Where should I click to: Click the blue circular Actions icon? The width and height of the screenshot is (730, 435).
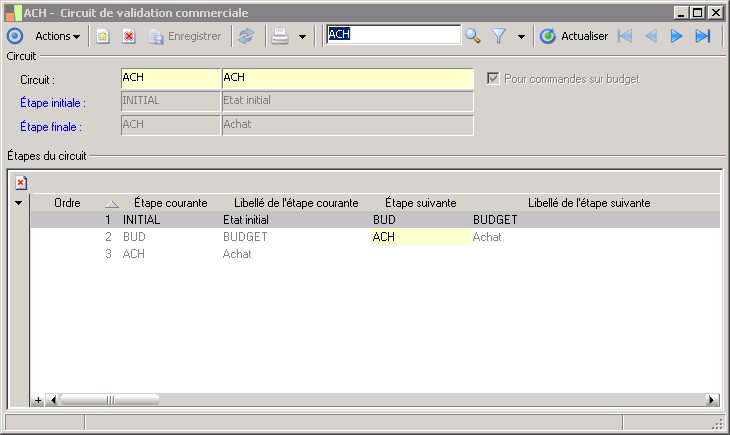(15, 36)
